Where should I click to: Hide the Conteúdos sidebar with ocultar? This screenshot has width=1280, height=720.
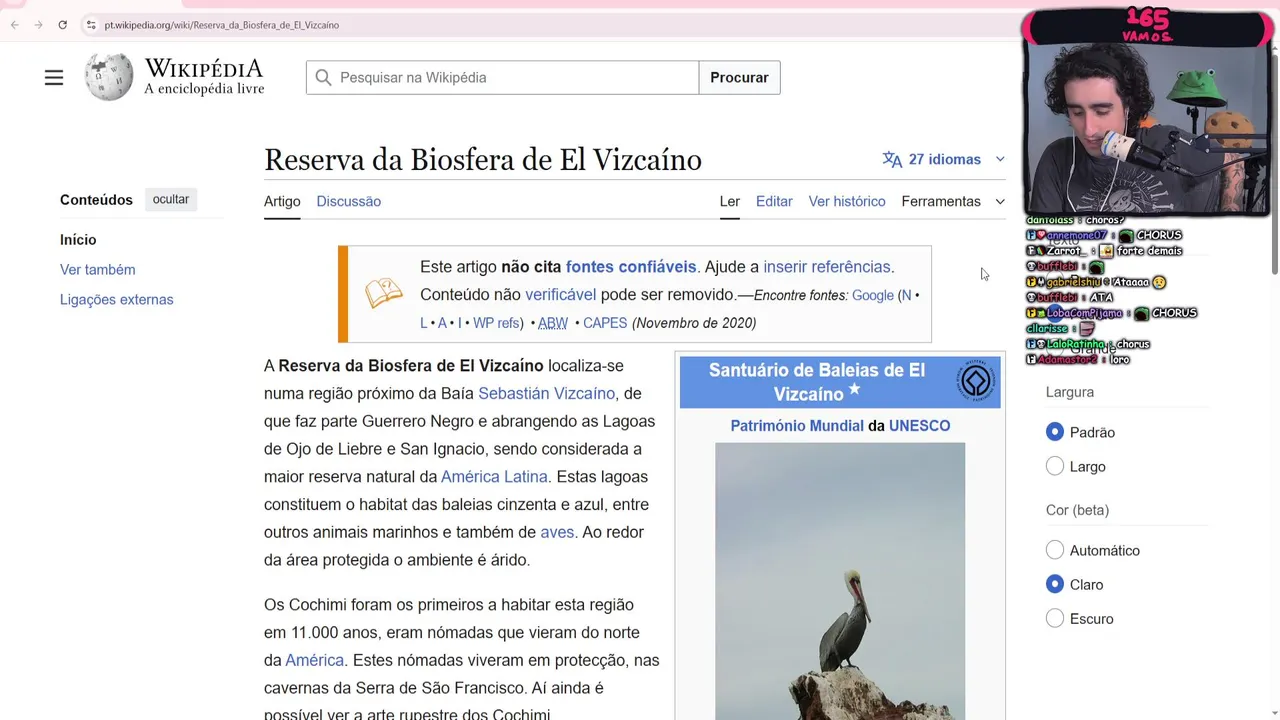[170, 199]
